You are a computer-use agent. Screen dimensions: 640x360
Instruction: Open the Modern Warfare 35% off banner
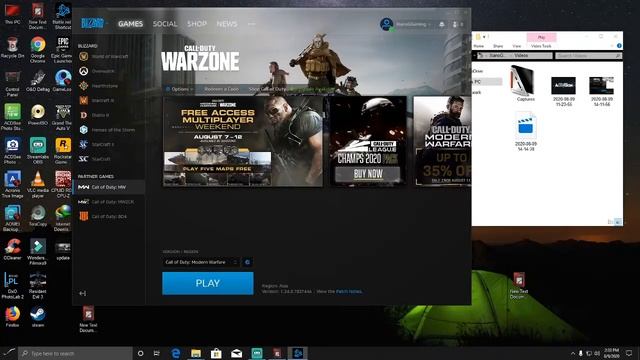(x=442, y=141)
